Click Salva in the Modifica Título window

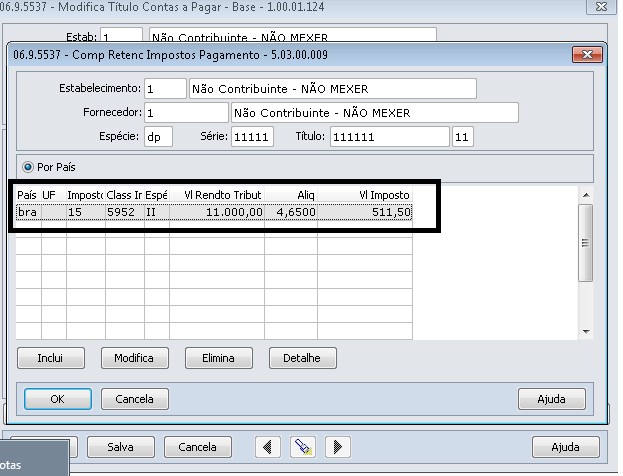[x=121, y=447]
